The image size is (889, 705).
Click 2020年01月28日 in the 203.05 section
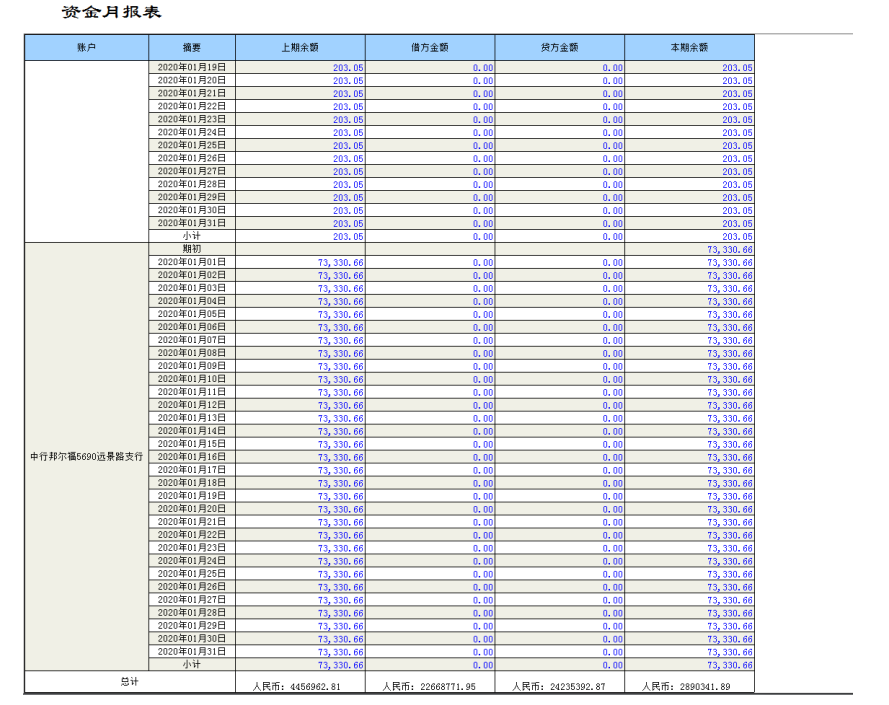point(192,184)
